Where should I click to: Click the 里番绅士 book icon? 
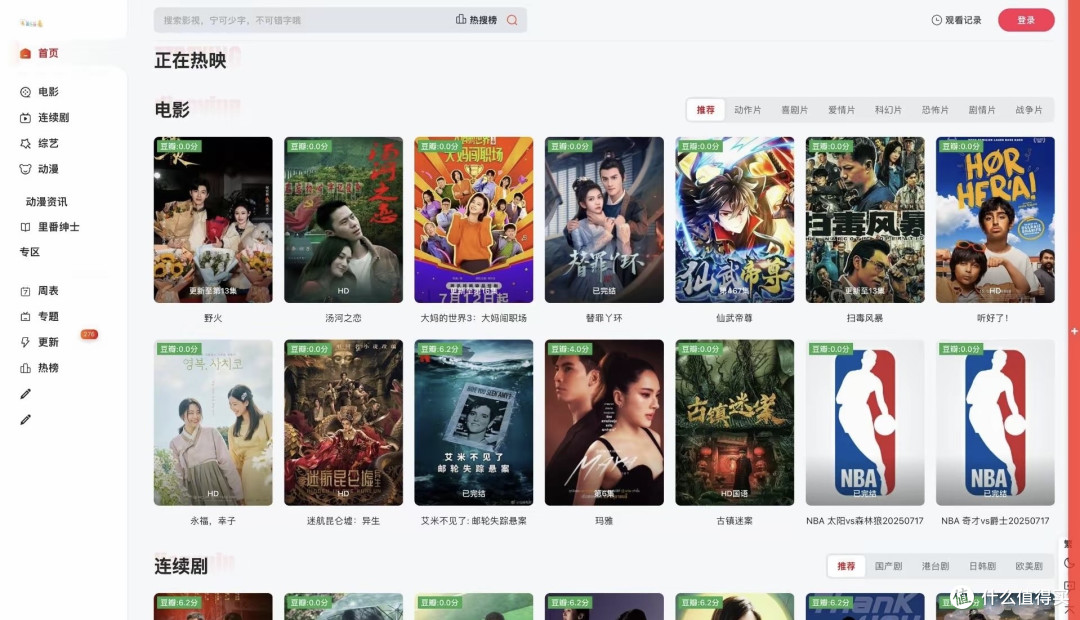point(25,227)
